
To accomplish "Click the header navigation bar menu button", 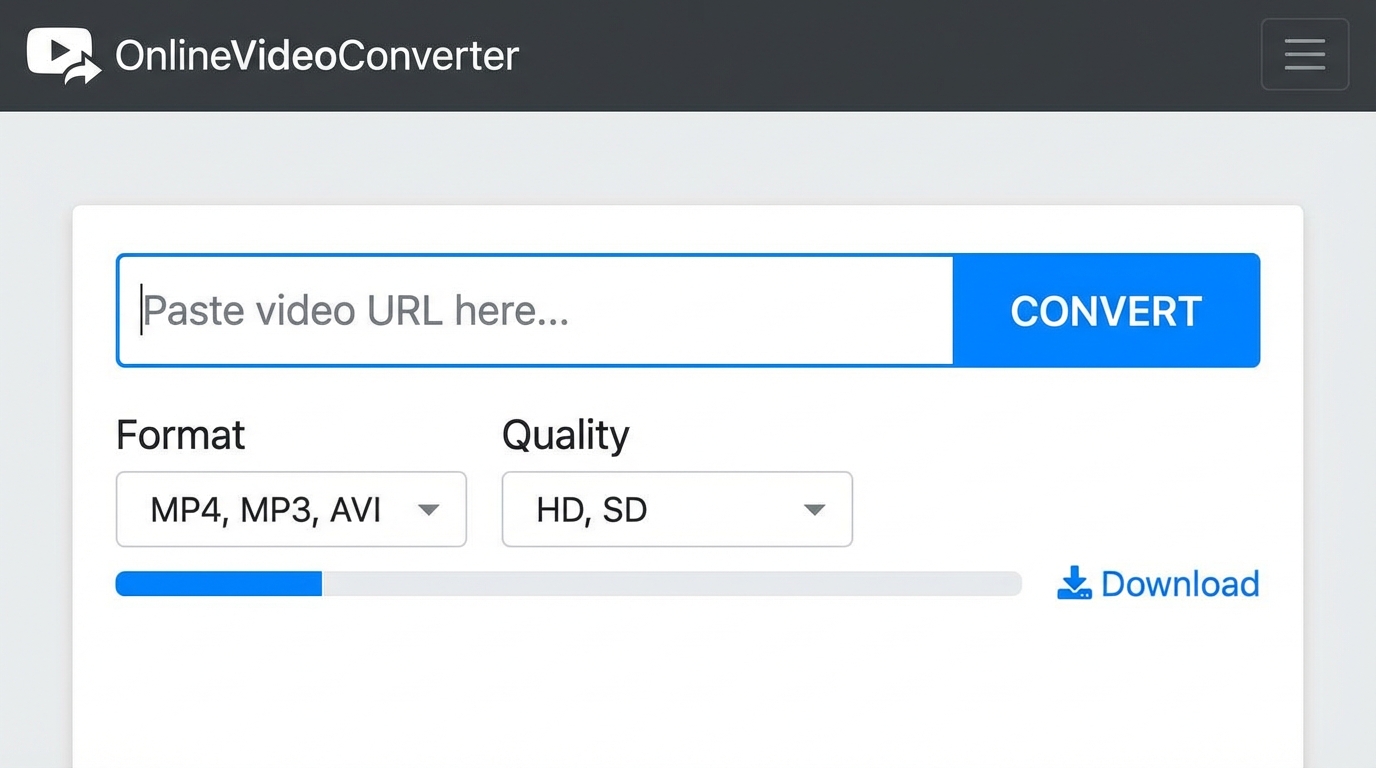I will [x=1304, y=54].
